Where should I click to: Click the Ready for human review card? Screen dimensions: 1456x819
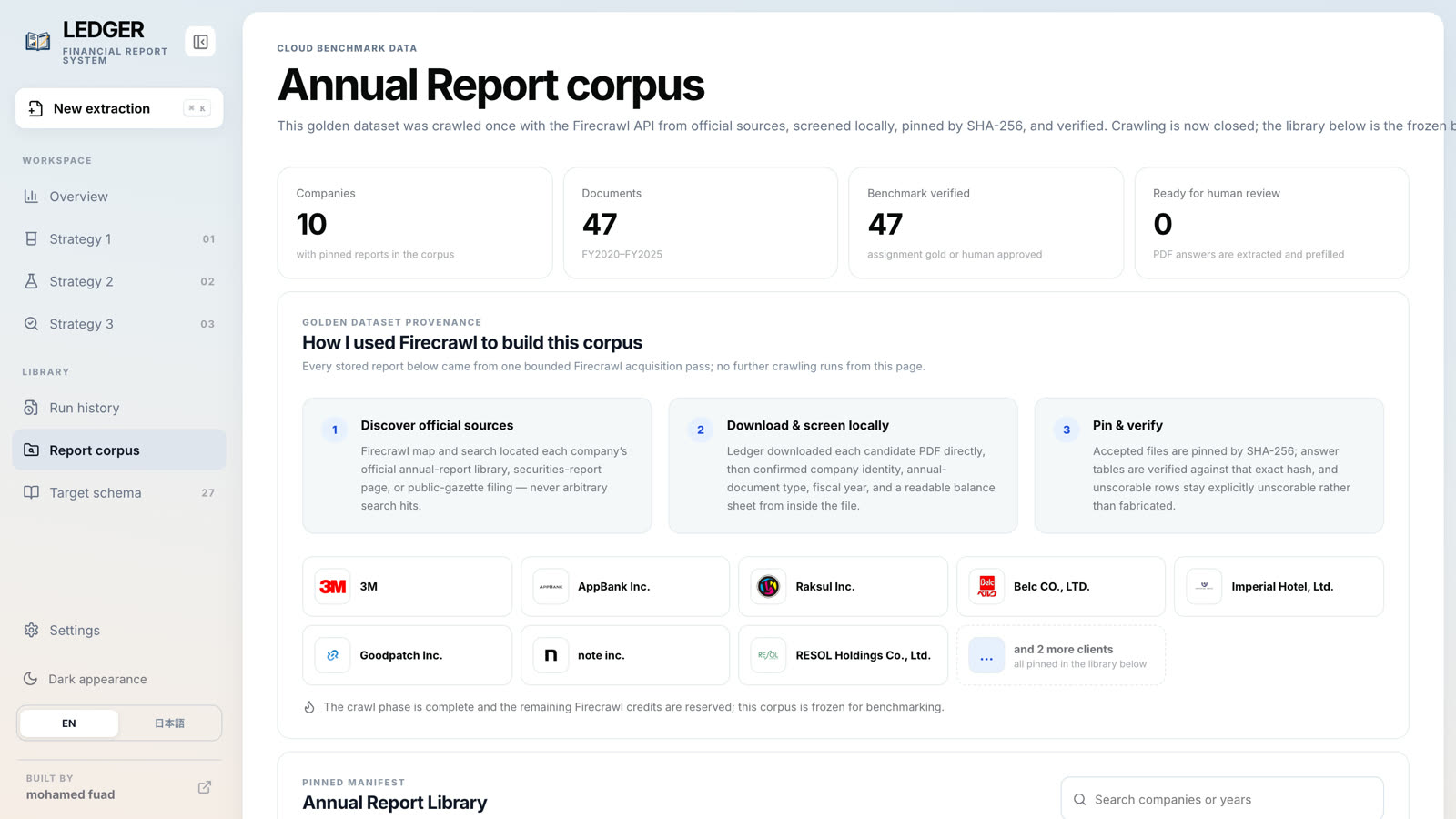[1271, 223]
